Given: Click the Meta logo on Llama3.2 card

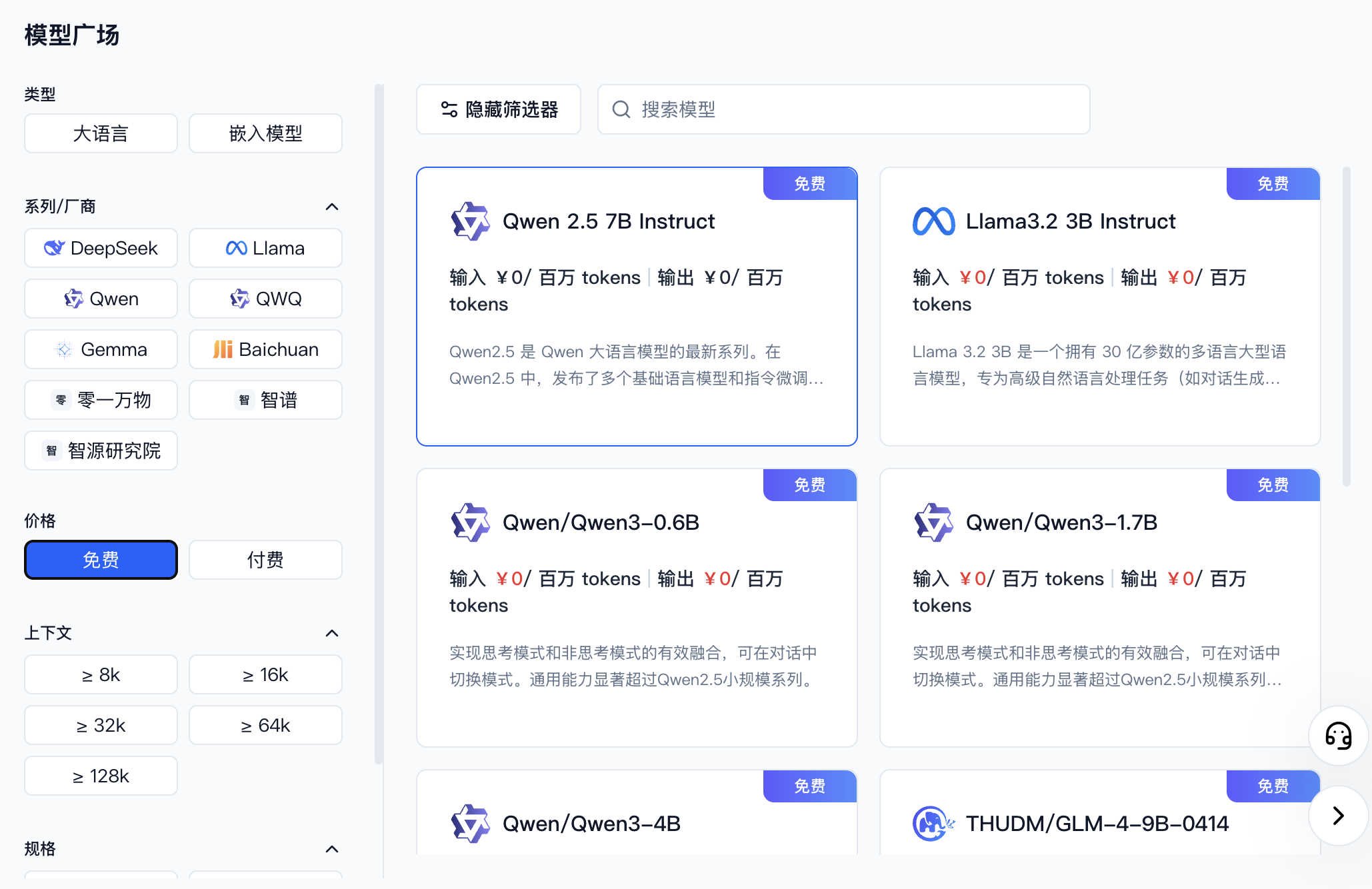Looking at the screenshot, I should pyautogui.click(x=933, y=221).
